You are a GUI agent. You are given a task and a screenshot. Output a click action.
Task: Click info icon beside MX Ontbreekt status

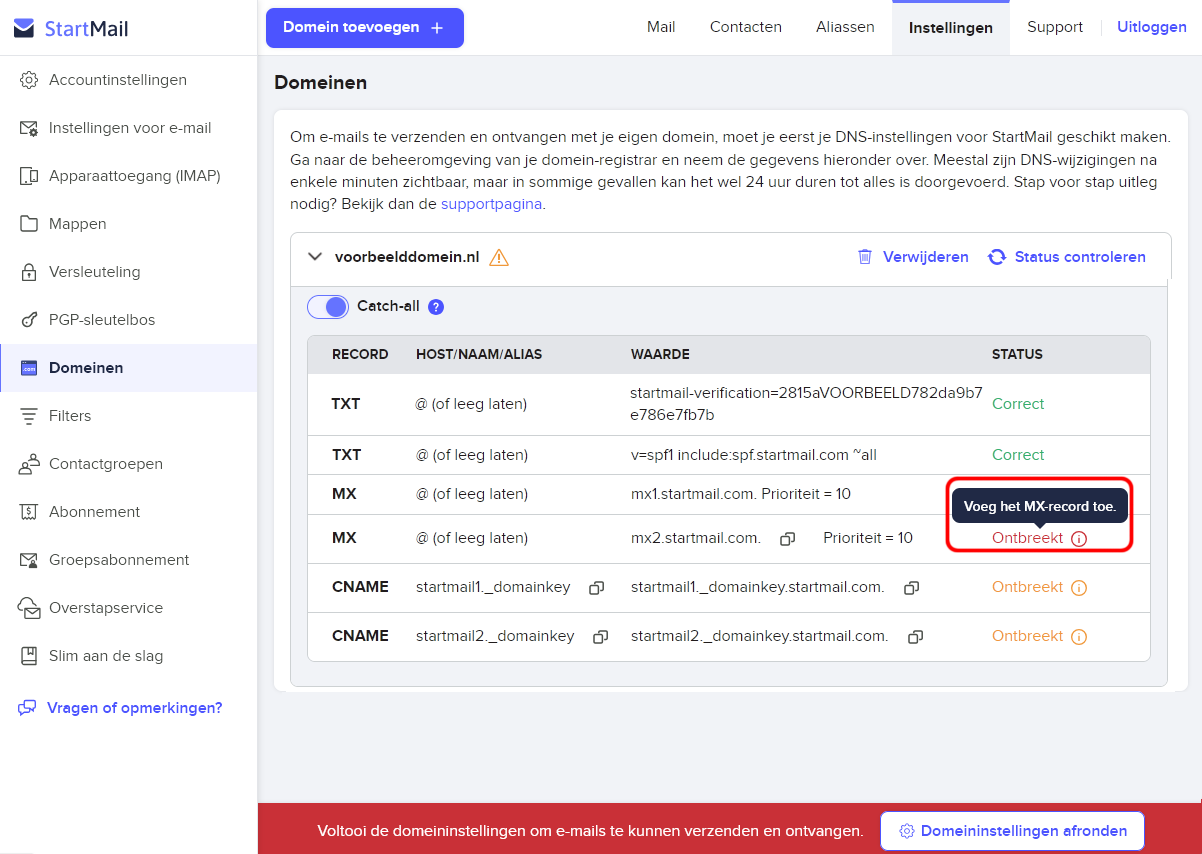[x=1078, y=538]
